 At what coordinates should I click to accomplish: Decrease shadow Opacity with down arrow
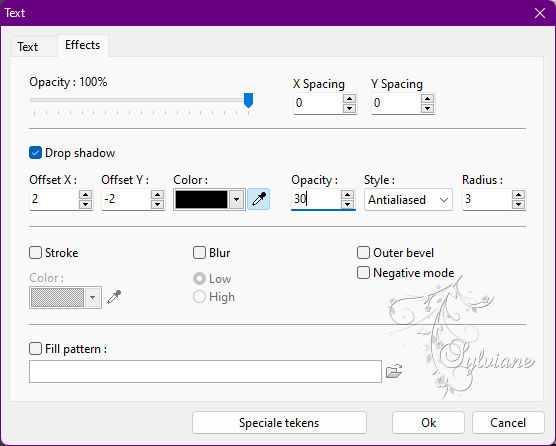[x=348, y=204]
